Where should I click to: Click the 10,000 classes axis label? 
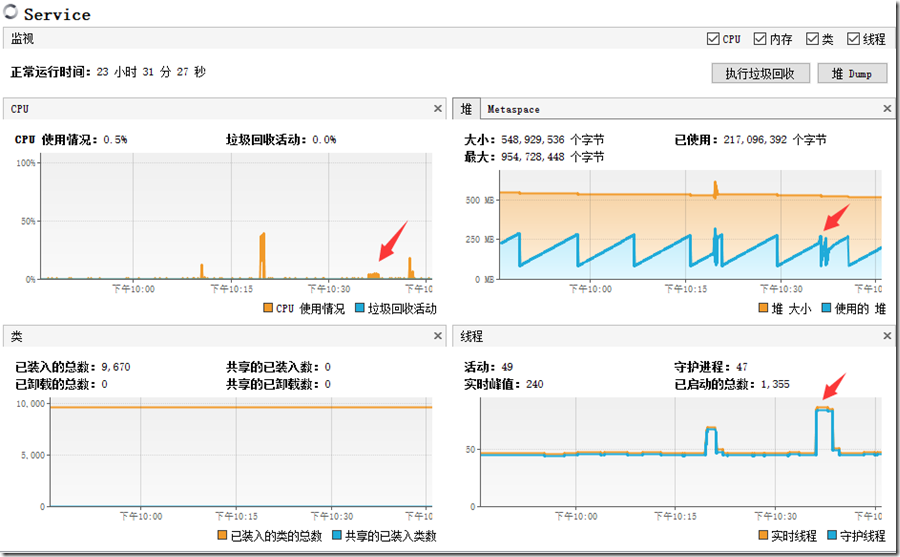(30, 404)
